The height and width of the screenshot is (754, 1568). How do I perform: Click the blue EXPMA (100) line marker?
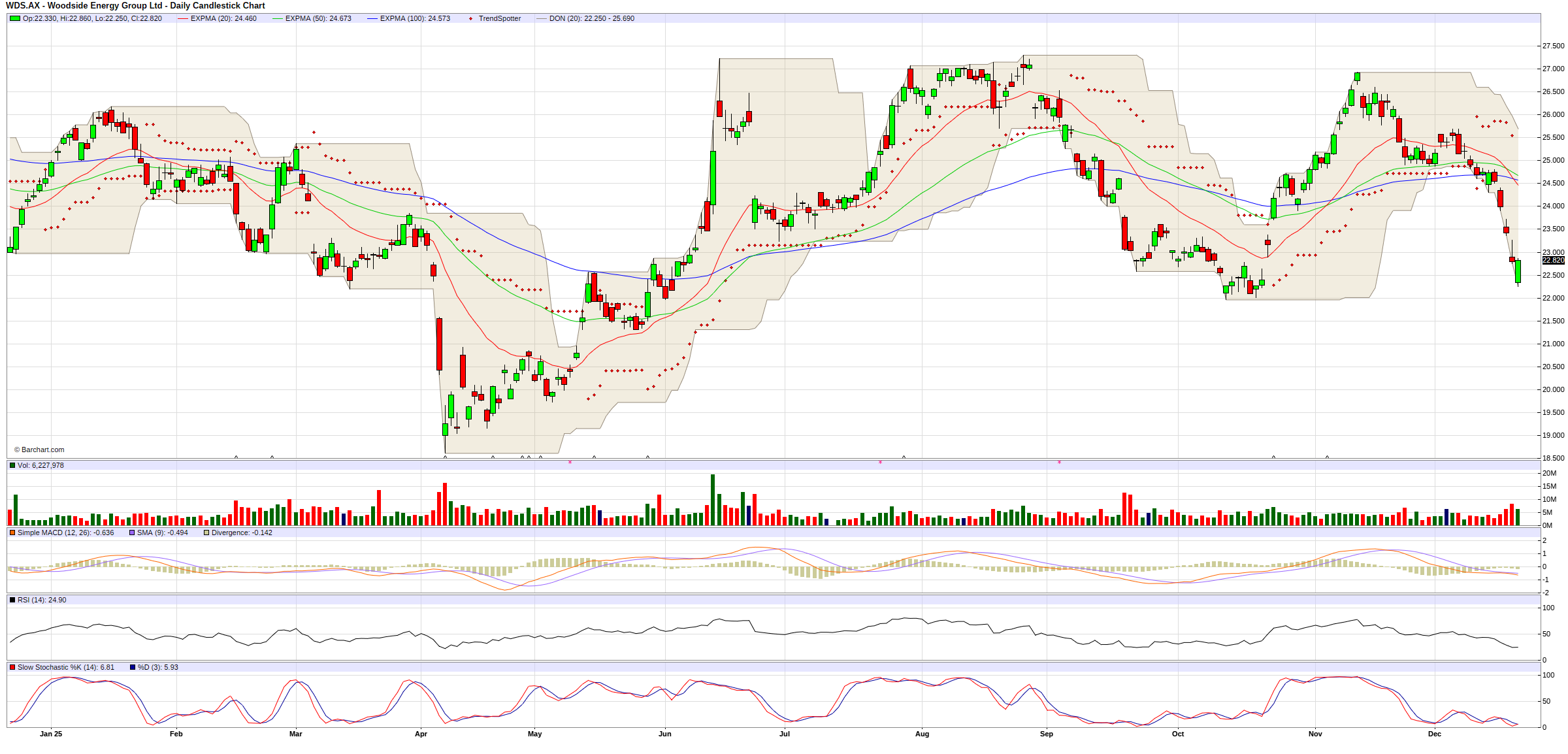[372, 18]
